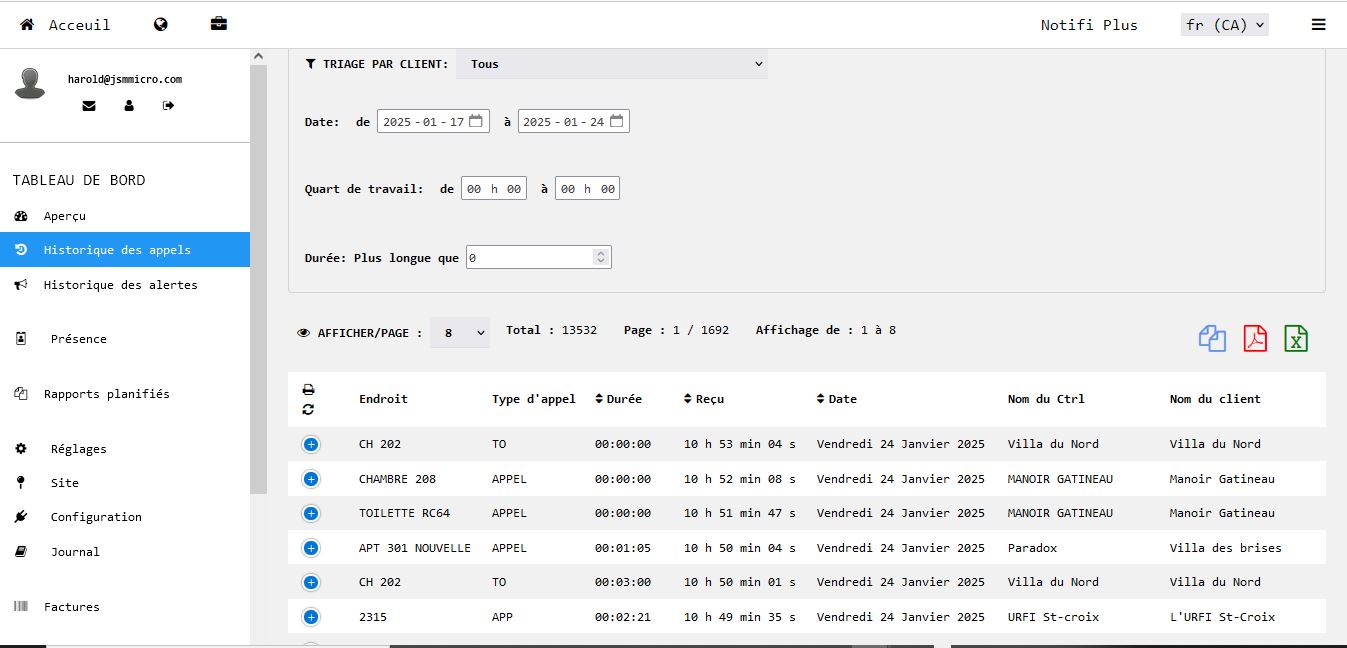Export the call history to PDF
Screen dimensions: 1347x648
1255,339
